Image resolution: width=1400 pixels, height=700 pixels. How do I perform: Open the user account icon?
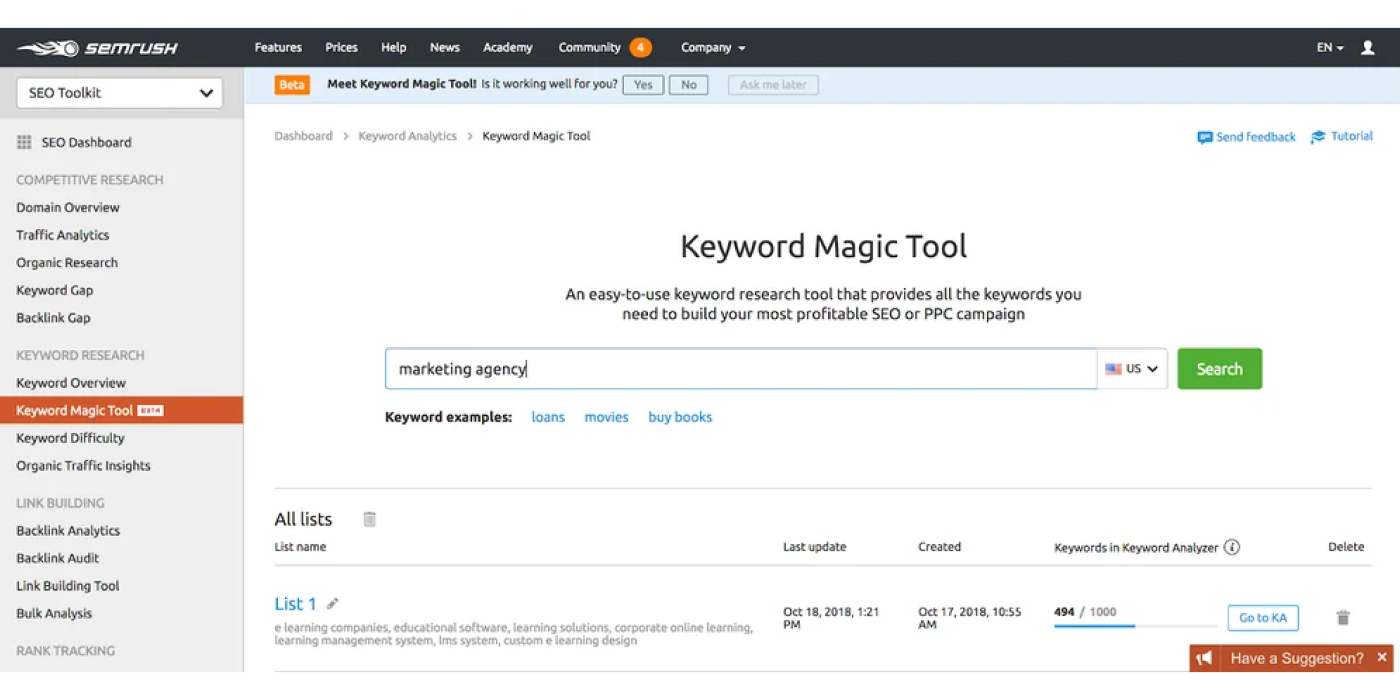[x=1368, y=48]
